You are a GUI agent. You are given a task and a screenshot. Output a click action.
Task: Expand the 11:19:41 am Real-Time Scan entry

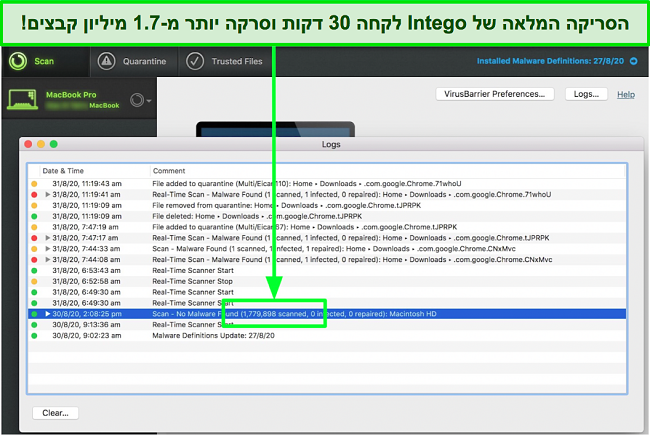48,194
